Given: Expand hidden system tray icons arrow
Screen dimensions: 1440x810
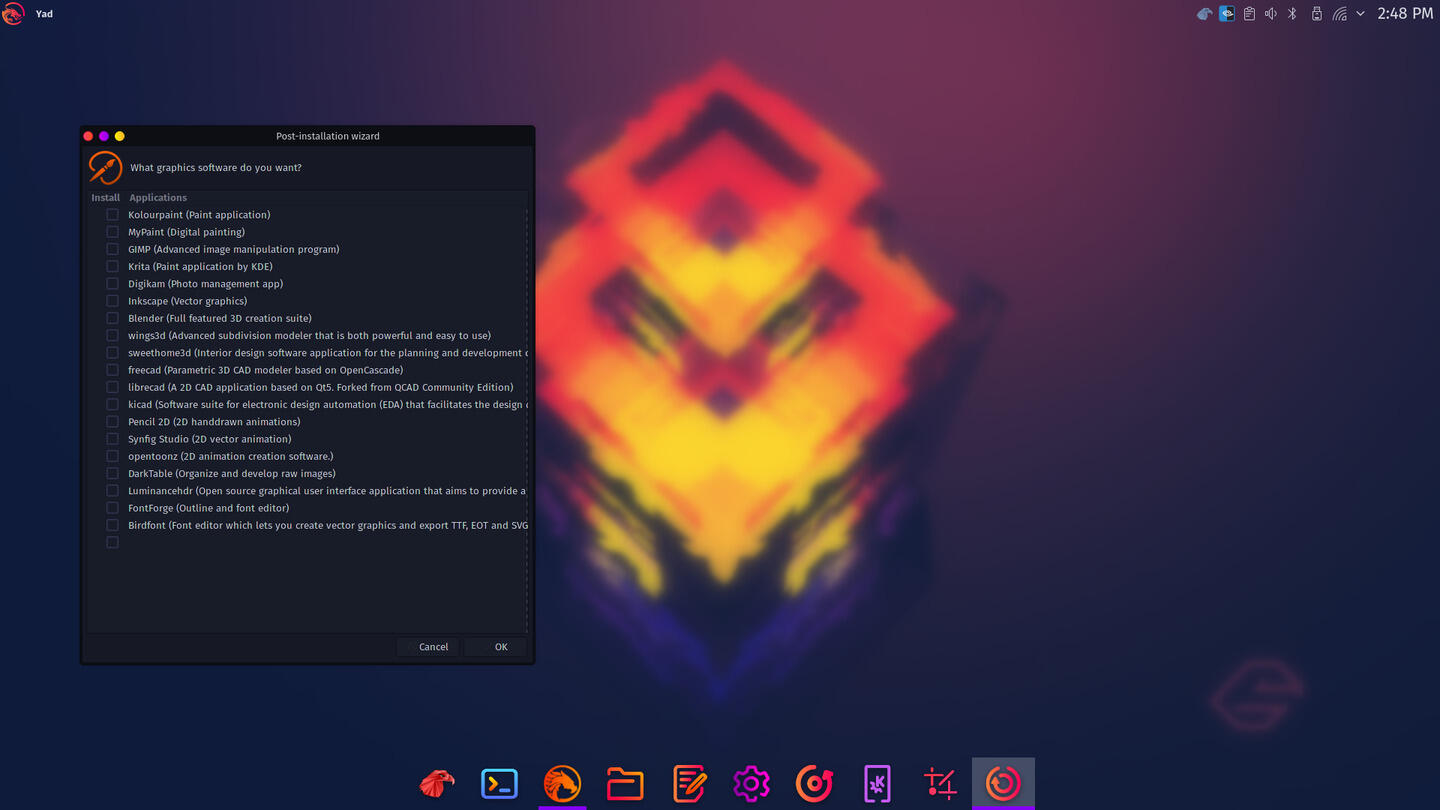Looking at the screenshot, I should pos(1360,14).
